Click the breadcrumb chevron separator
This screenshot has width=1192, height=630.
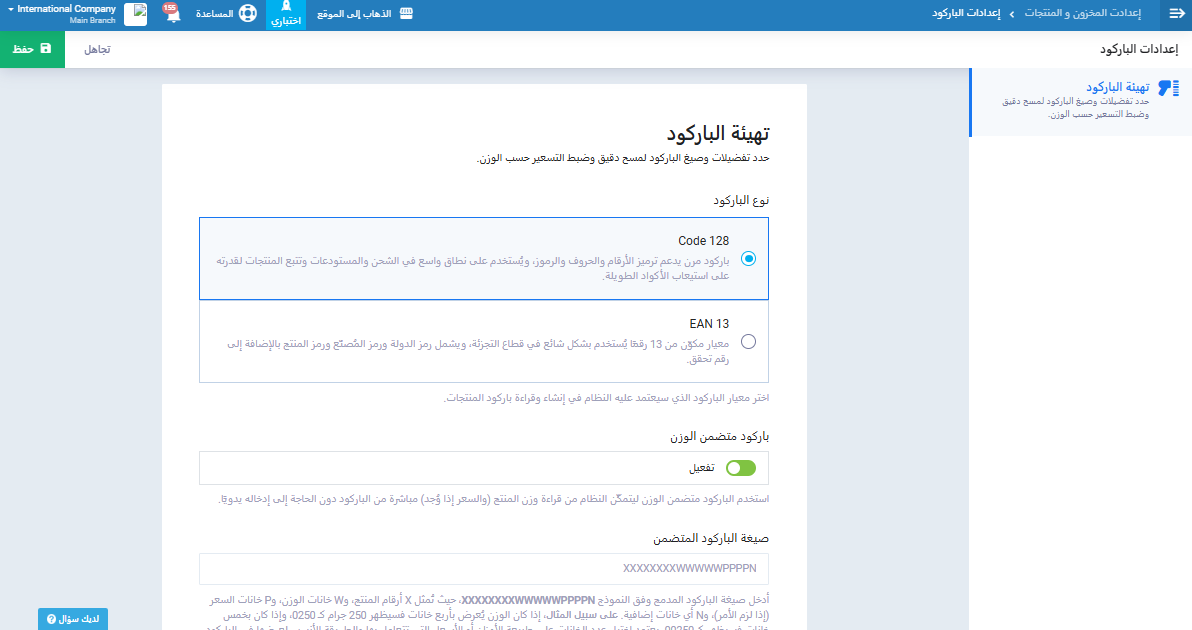click(x=1012, y=14)
